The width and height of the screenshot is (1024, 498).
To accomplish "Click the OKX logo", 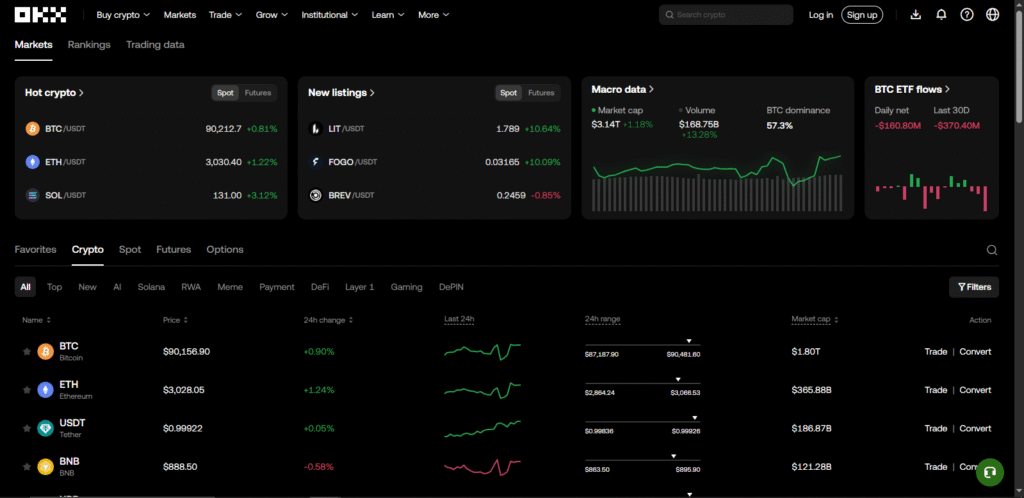I will [x=41, y=15].
